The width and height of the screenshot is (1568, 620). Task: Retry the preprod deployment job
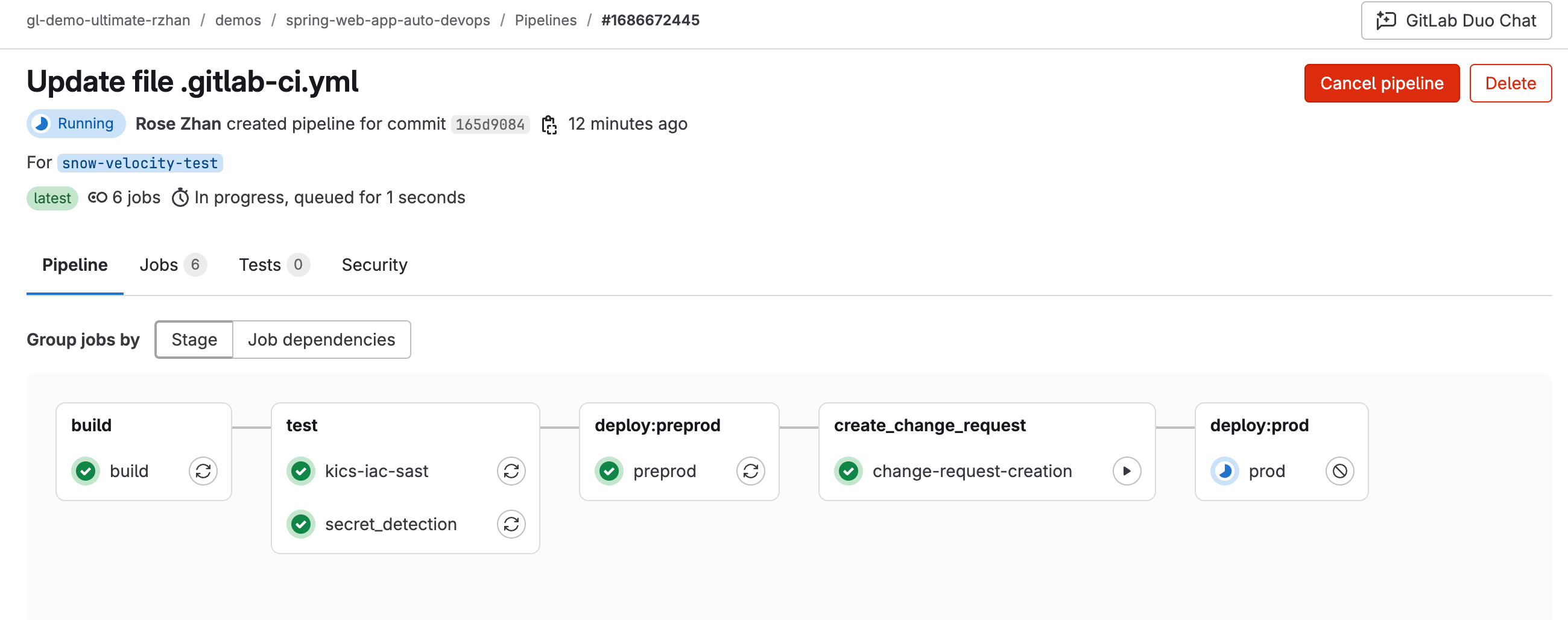[751, 471]
